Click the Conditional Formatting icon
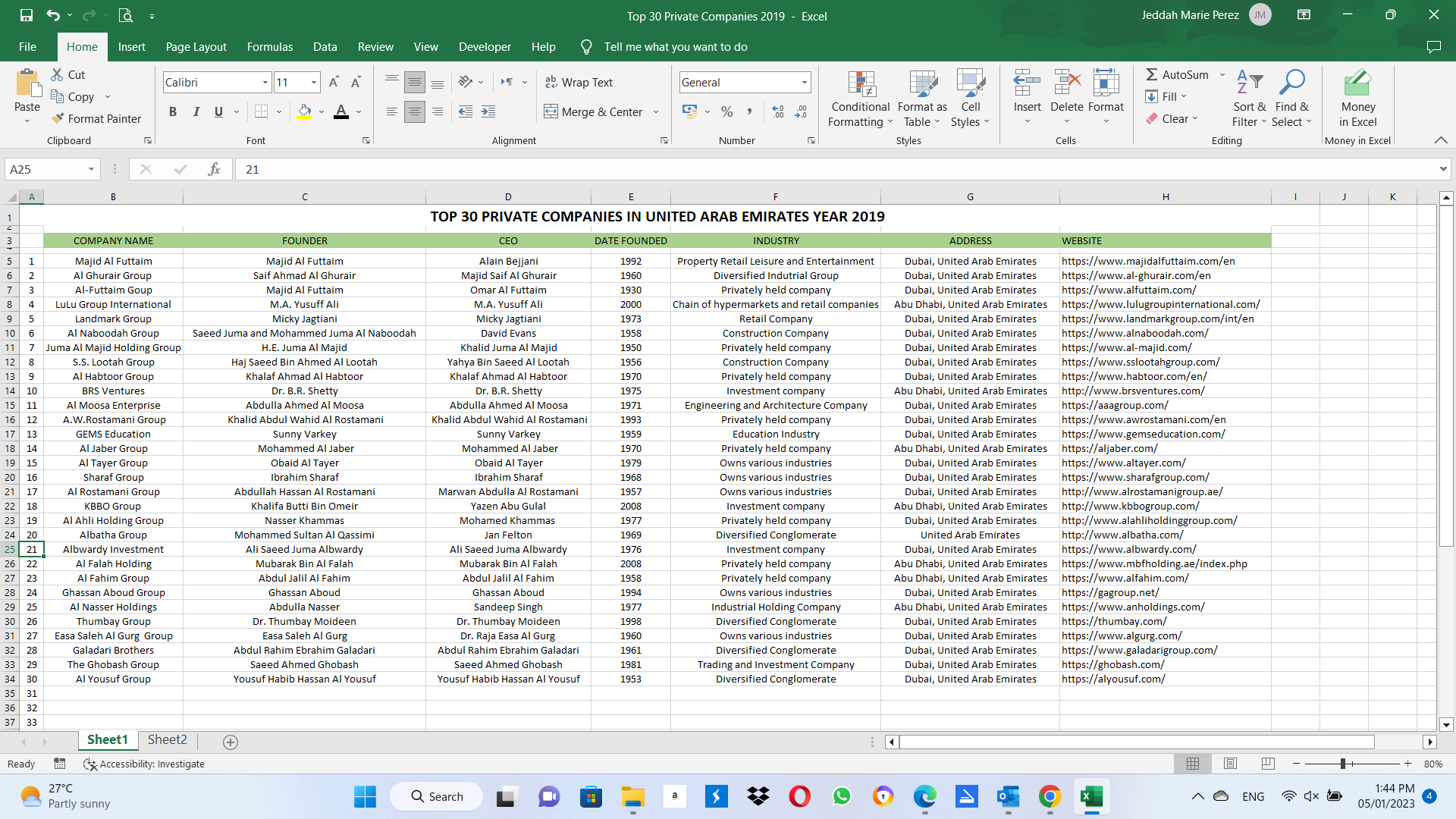The height and width of the screenshot is (819, 1456). click(x=861, y=85)
